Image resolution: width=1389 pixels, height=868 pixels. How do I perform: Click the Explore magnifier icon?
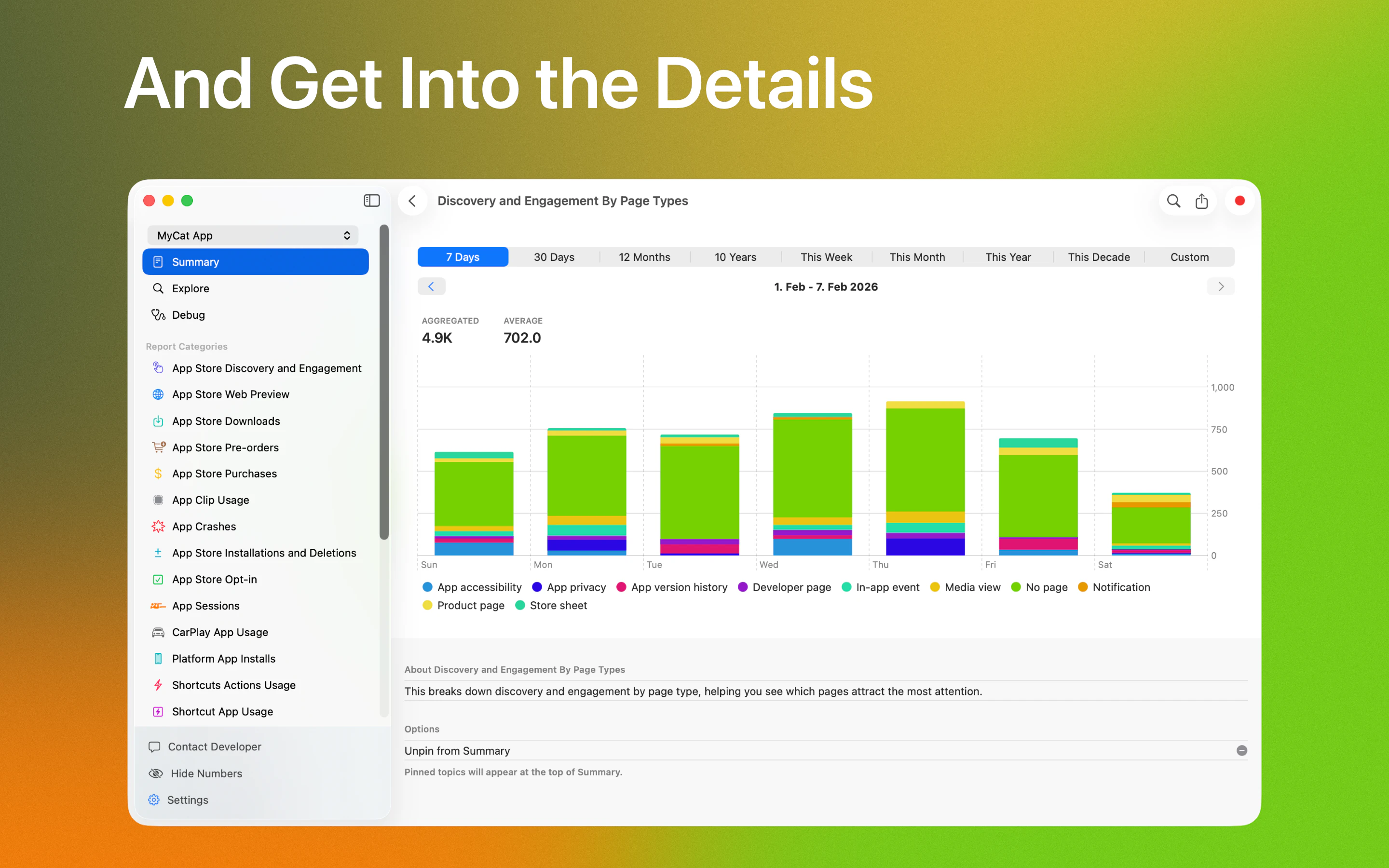pyautogui.click(x=158, y=288)
